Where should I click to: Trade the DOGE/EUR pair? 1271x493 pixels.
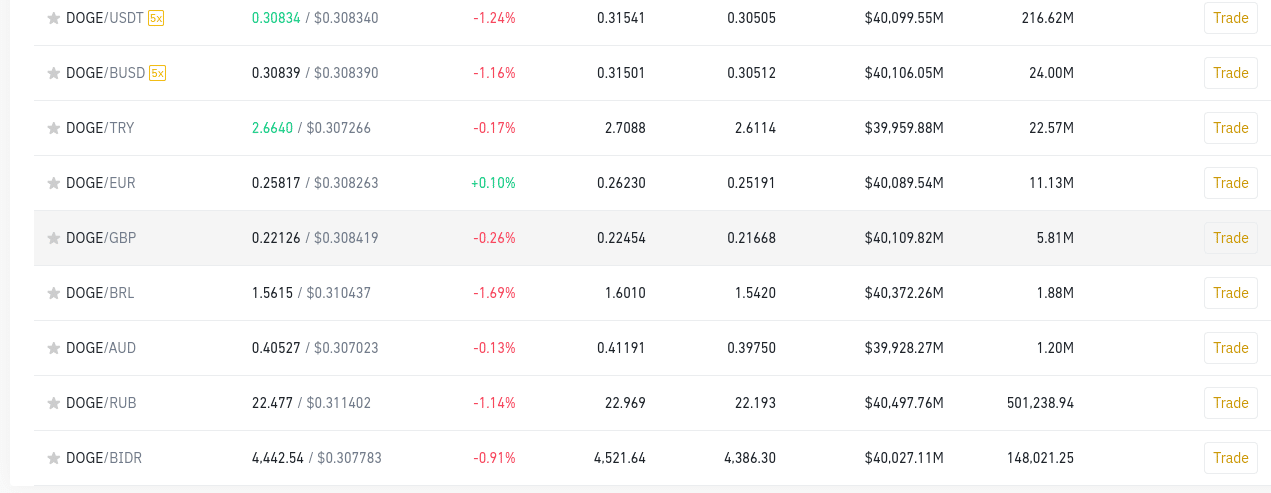point(1230,183)
